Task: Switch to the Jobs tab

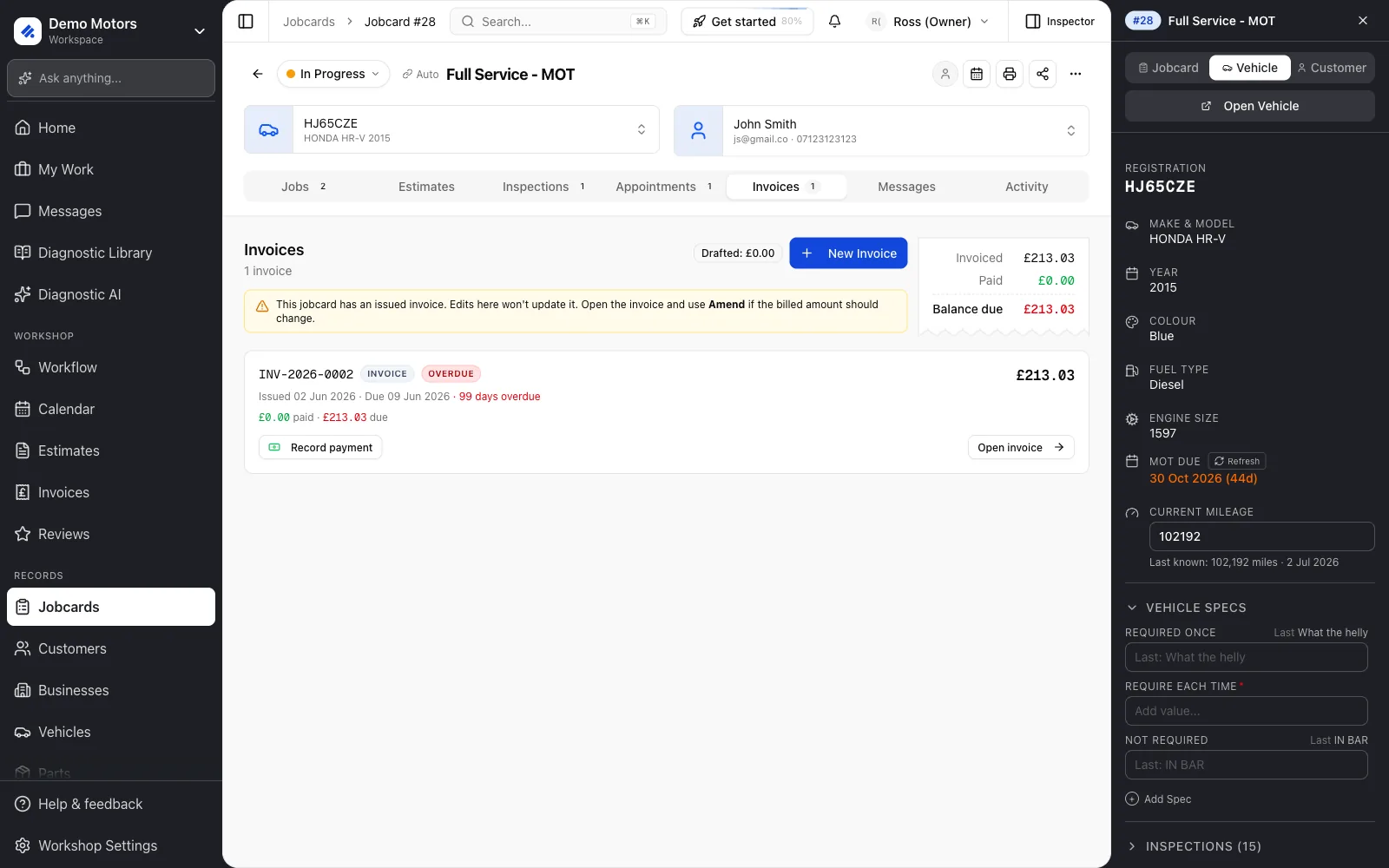Action: coord(304,187)
